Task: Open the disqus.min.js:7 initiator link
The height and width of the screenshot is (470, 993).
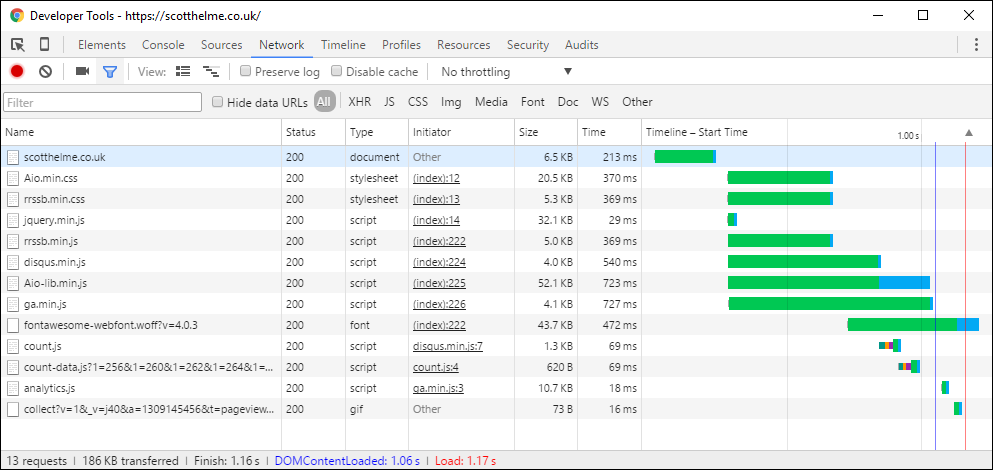Action: click(x=447, y=346)
